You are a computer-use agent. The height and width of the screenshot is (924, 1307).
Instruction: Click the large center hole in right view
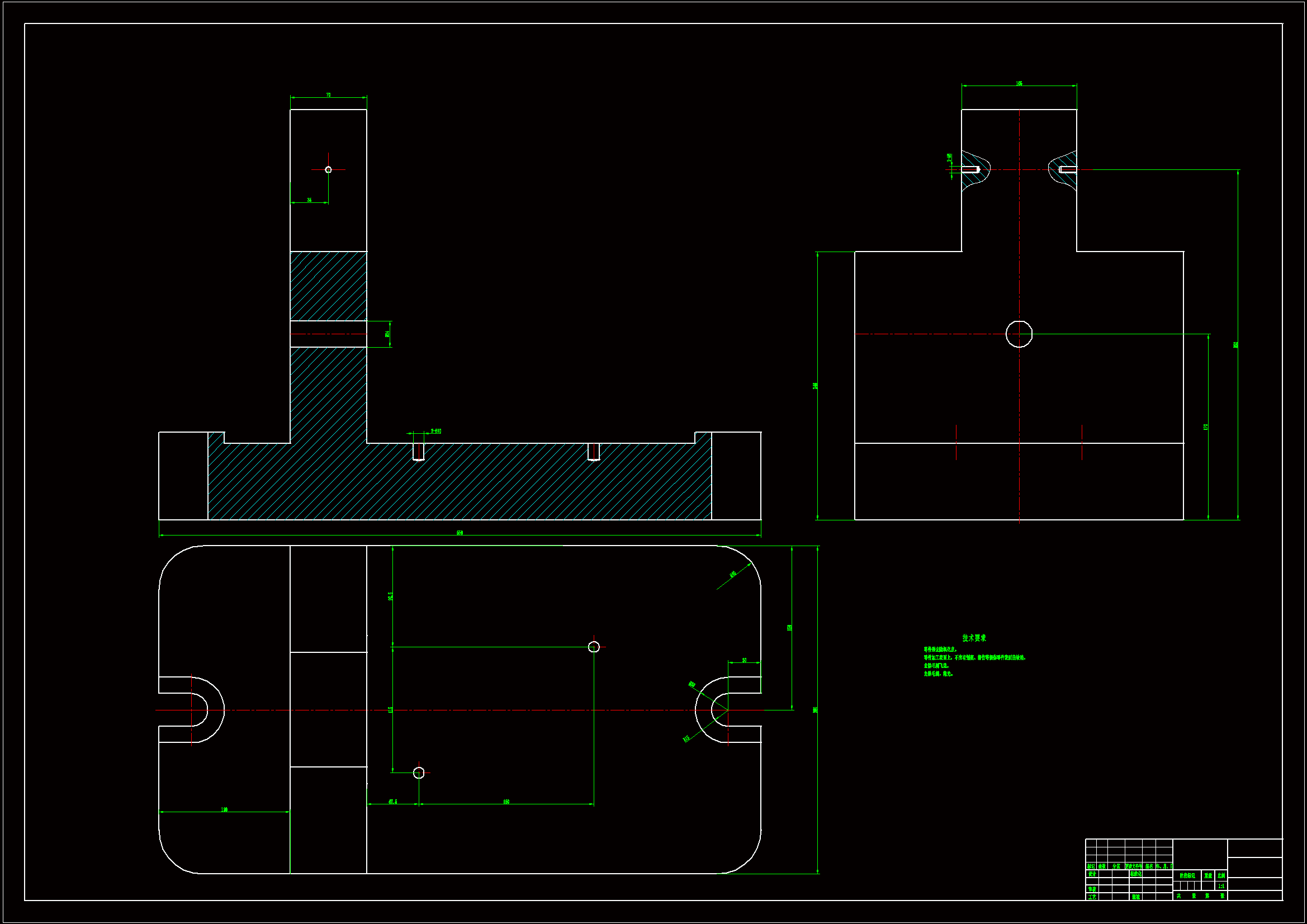(x=1019, y=334)
